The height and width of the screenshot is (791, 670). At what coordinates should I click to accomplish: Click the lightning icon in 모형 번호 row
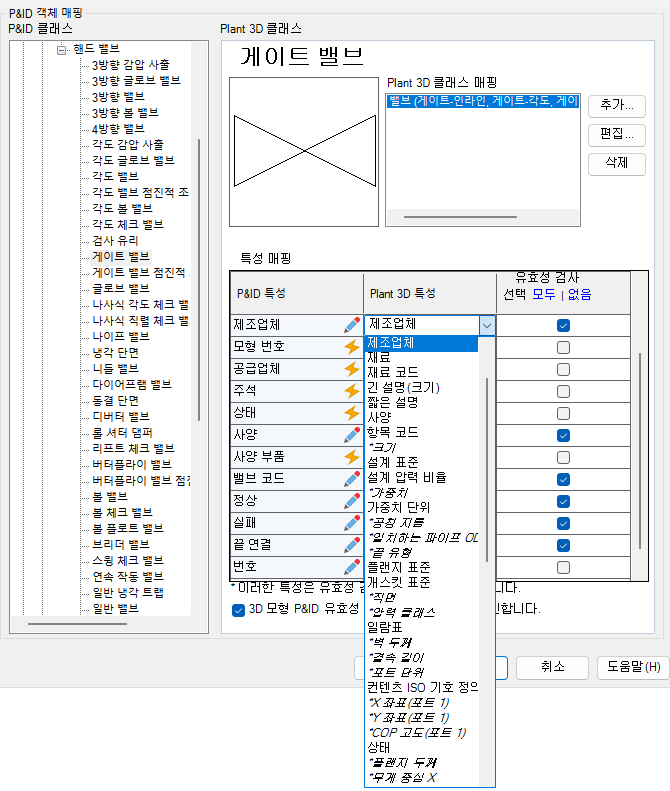[x=352, y=347]
